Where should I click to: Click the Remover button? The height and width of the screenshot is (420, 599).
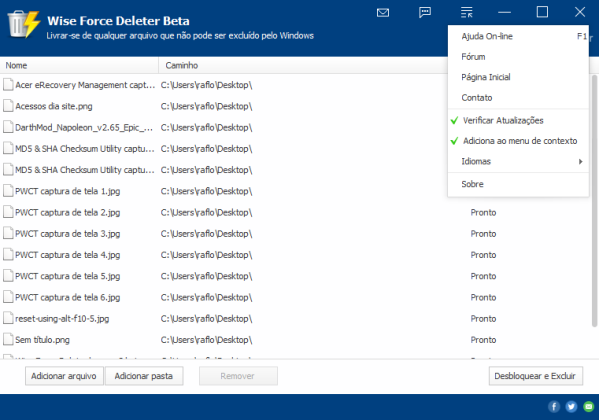[x=238, y=376]
